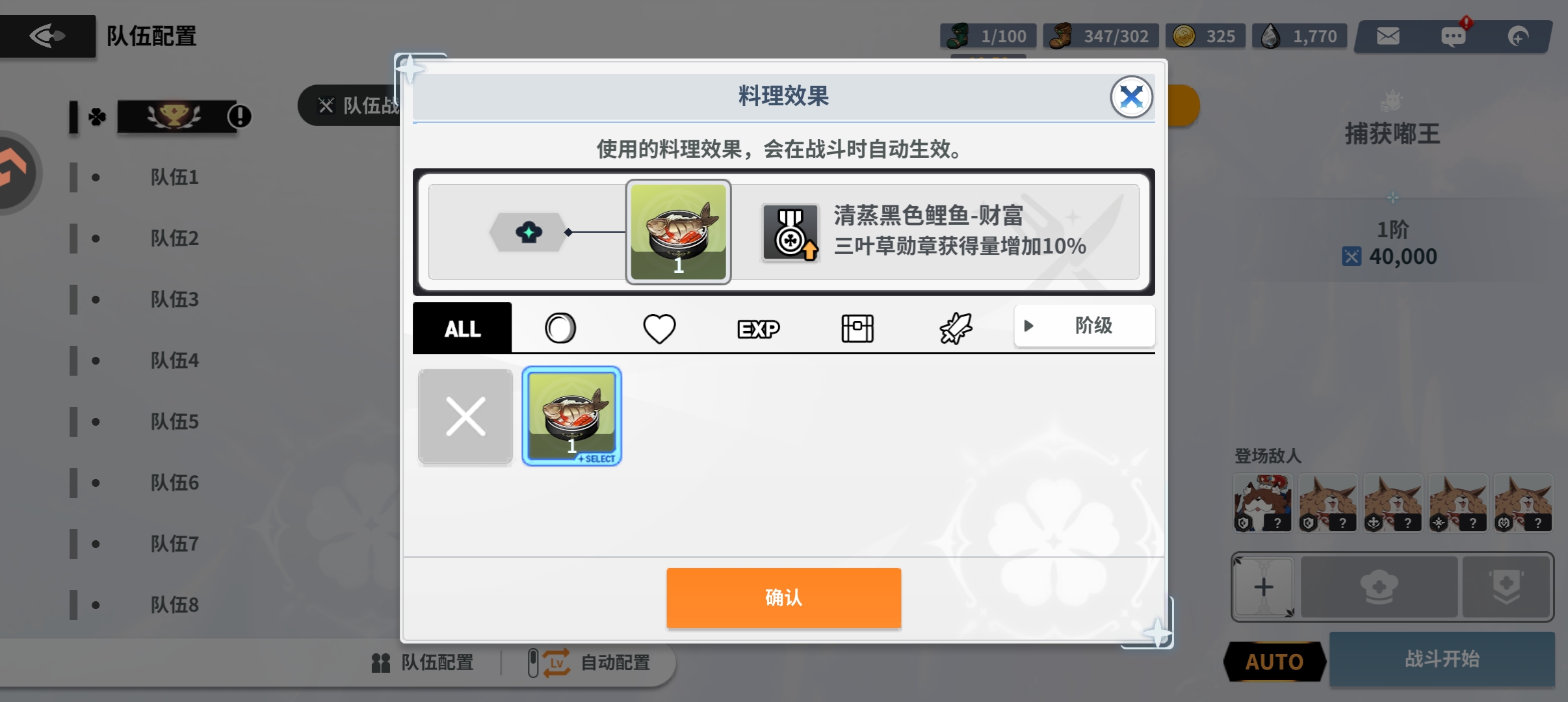Select the treasure chest filter icon
The width and height of the screenshot is (1568, 702).
click(857, 328)
